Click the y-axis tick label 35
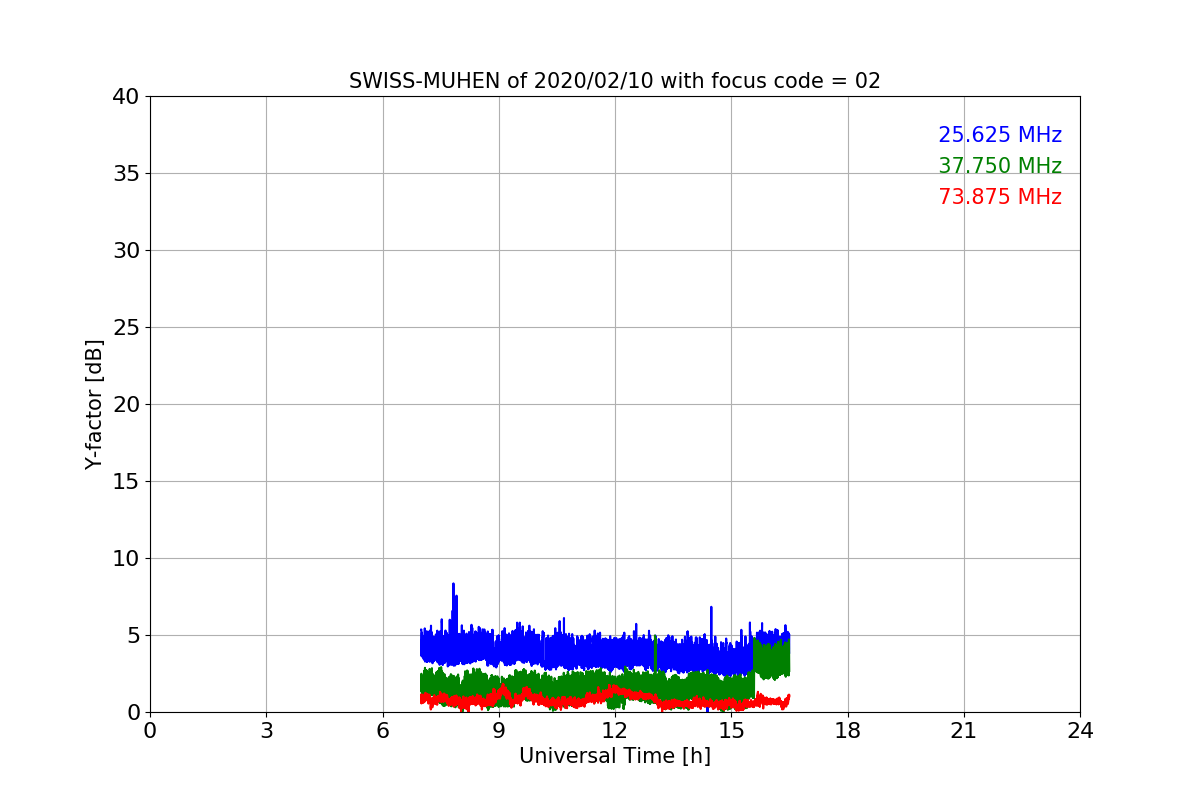The width and height of the screenshot is (1200, 800). pos(126,174)
